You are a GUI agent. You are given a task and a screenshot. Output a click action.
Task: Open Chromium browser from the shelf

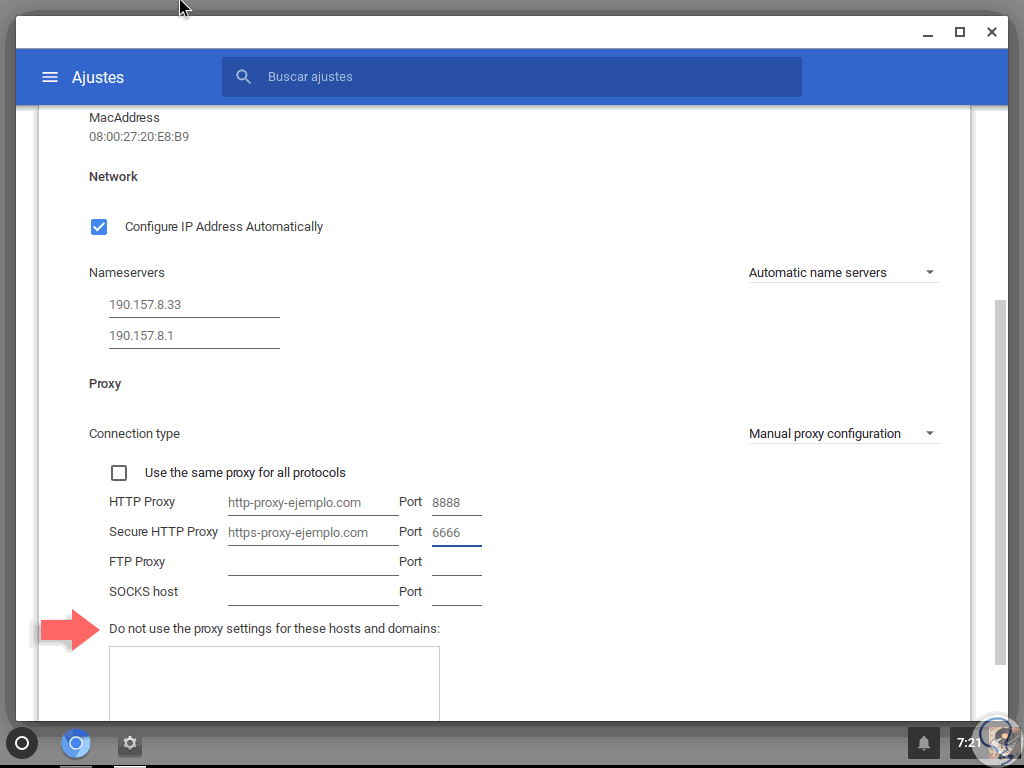click(x=76, y=743)
